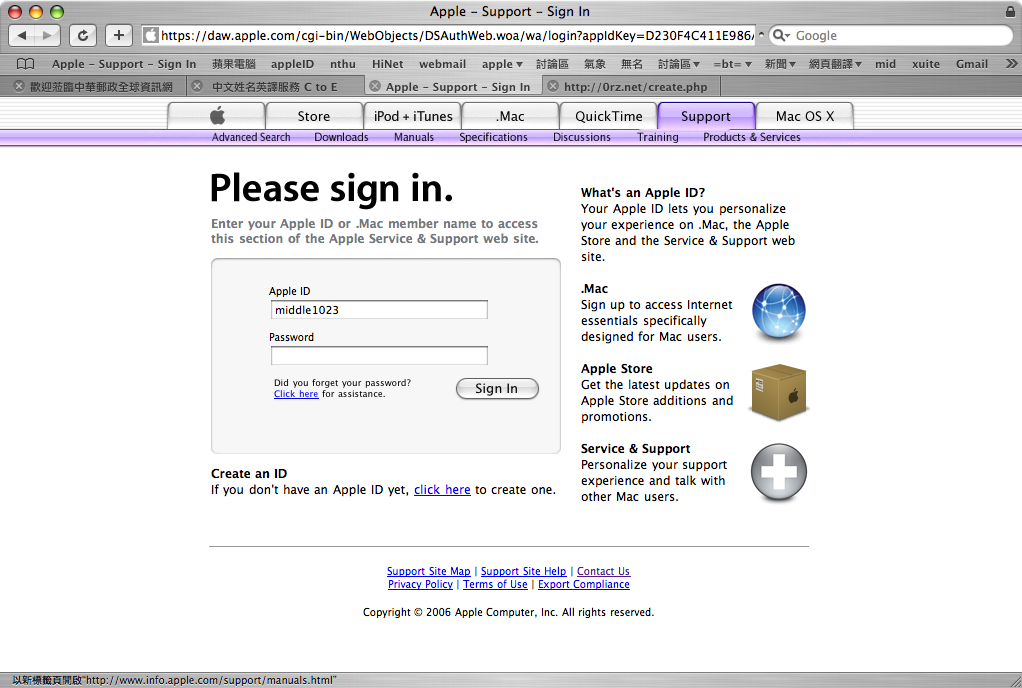Viewport: 1022px width, 688px height.
Task: Open the 'apple' bookmarks dropdown
Action: coord(503,64)
